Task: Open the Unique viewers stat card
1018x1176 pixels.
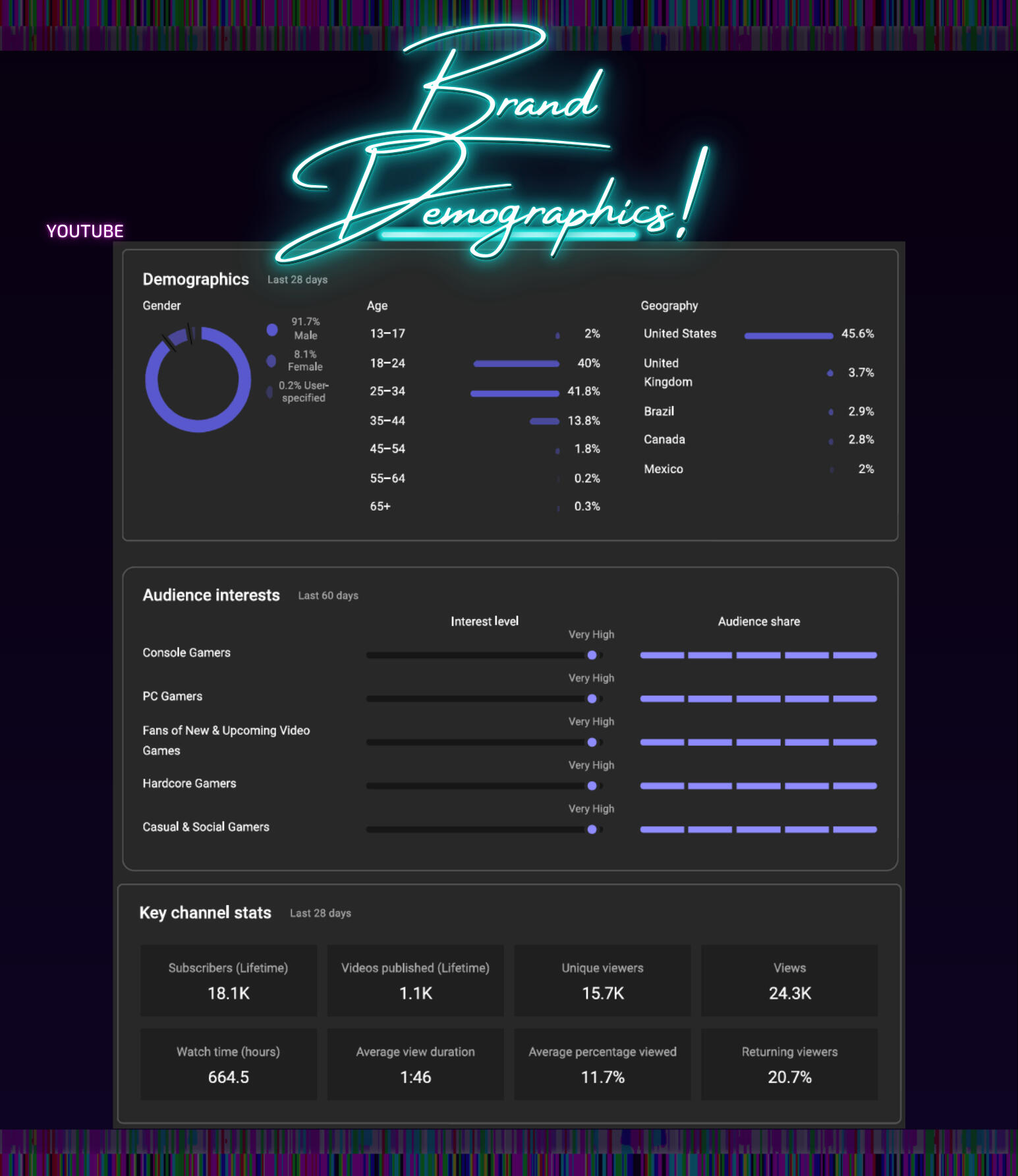Action: [x=602, y=980]
